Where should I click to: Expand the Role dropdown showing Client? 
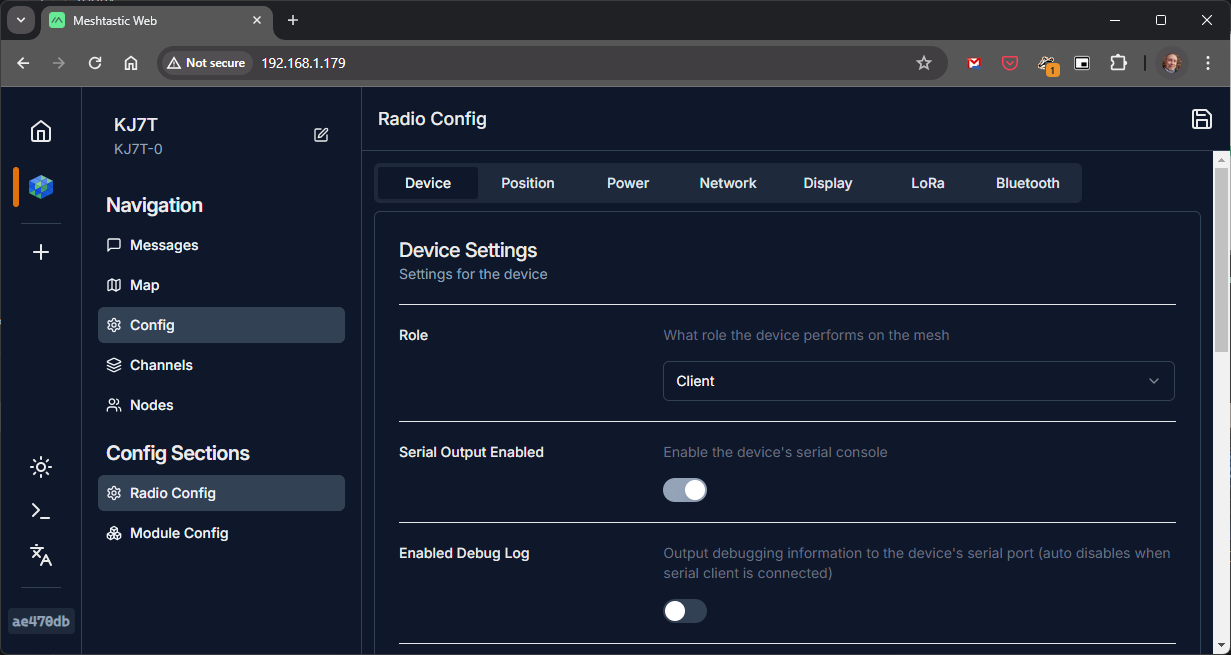point(919,381)
